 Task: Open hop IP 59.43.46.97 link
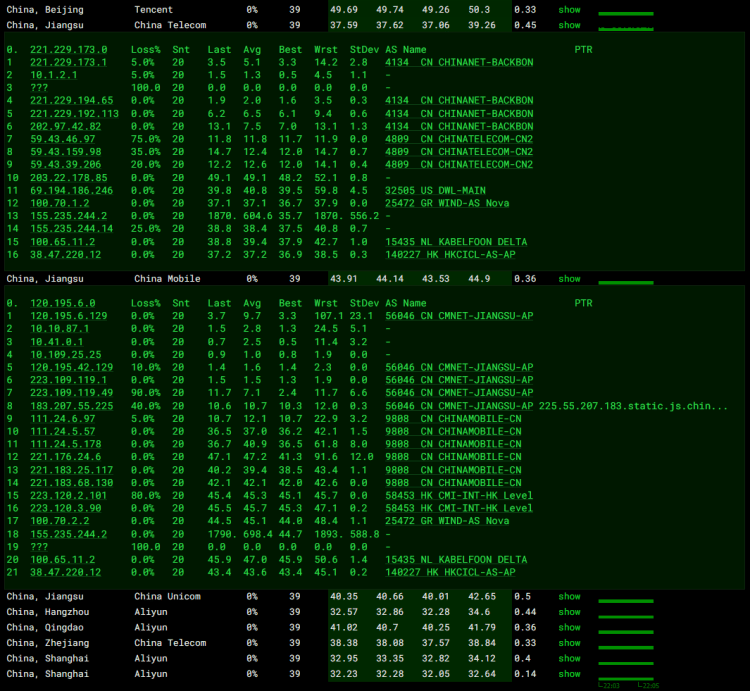(63, 139)
